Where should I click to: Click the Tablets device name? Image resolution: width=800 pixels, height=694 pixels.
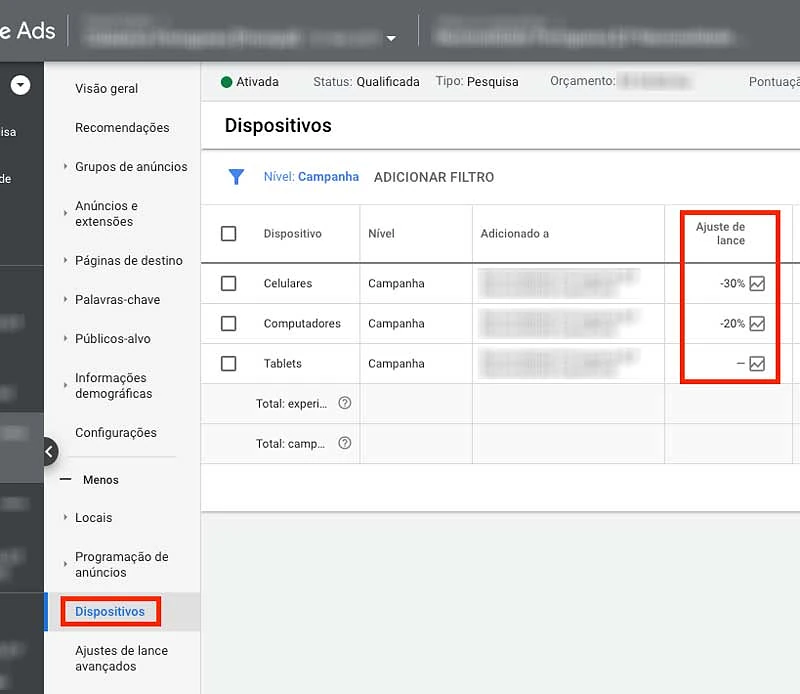283,363
